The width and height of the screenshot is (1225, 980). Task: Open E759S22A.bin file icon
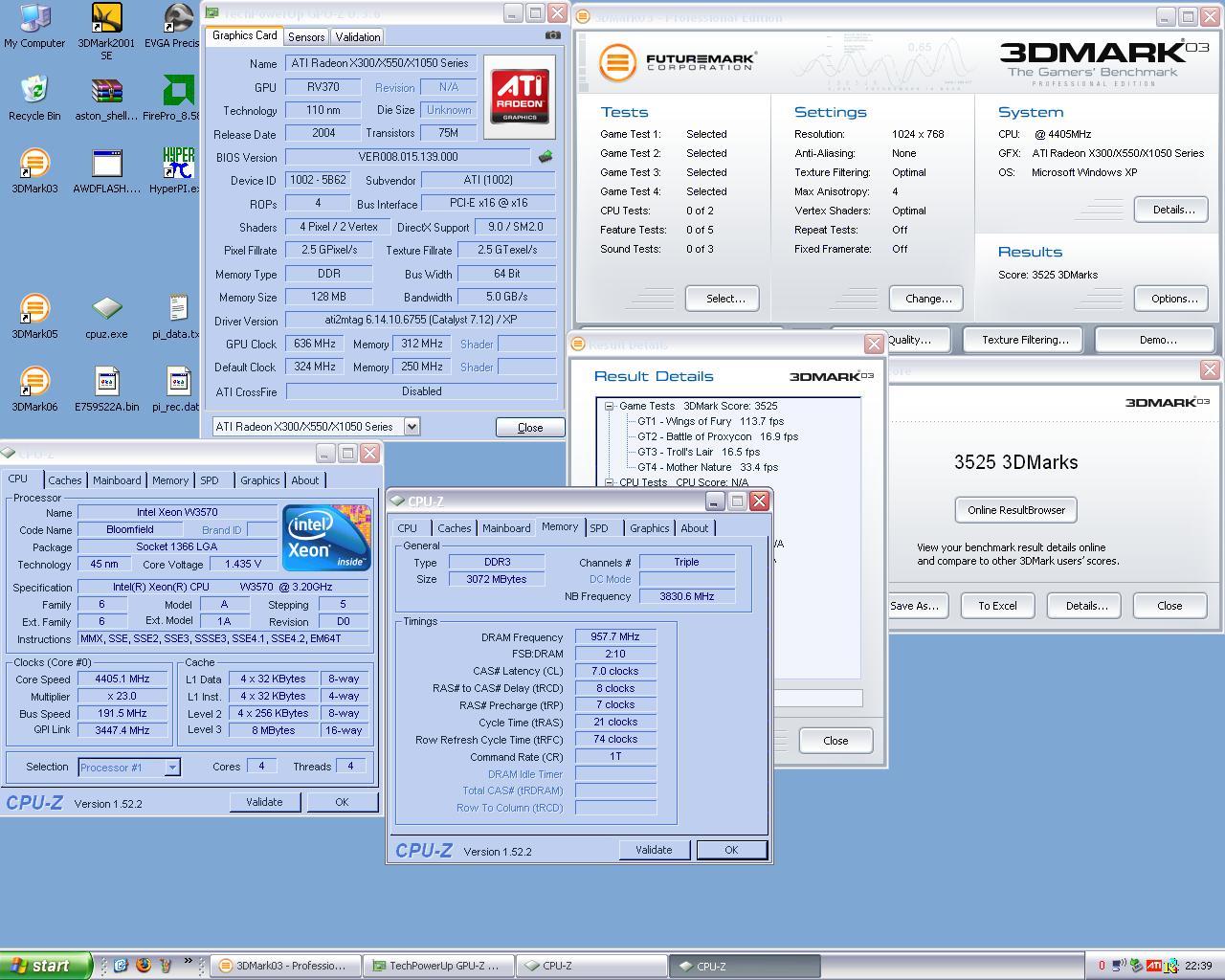click(x=106, y=389)
